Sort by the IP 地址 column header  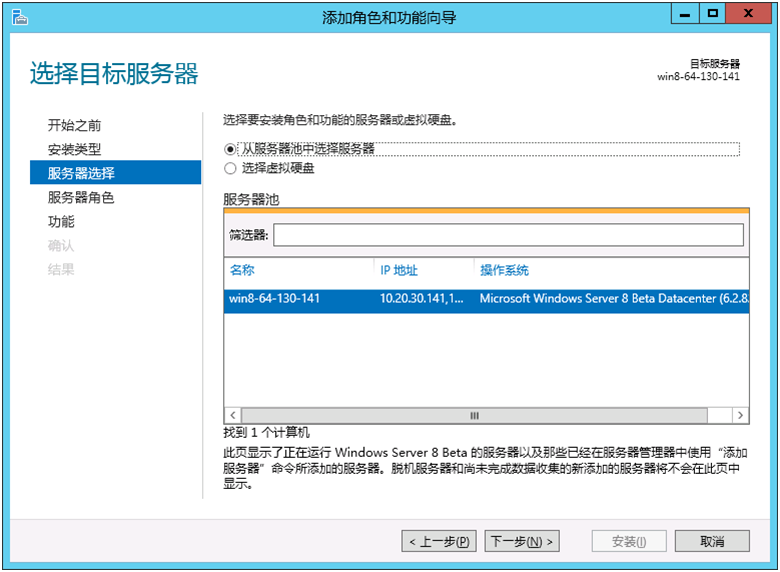tap(399, 271)
